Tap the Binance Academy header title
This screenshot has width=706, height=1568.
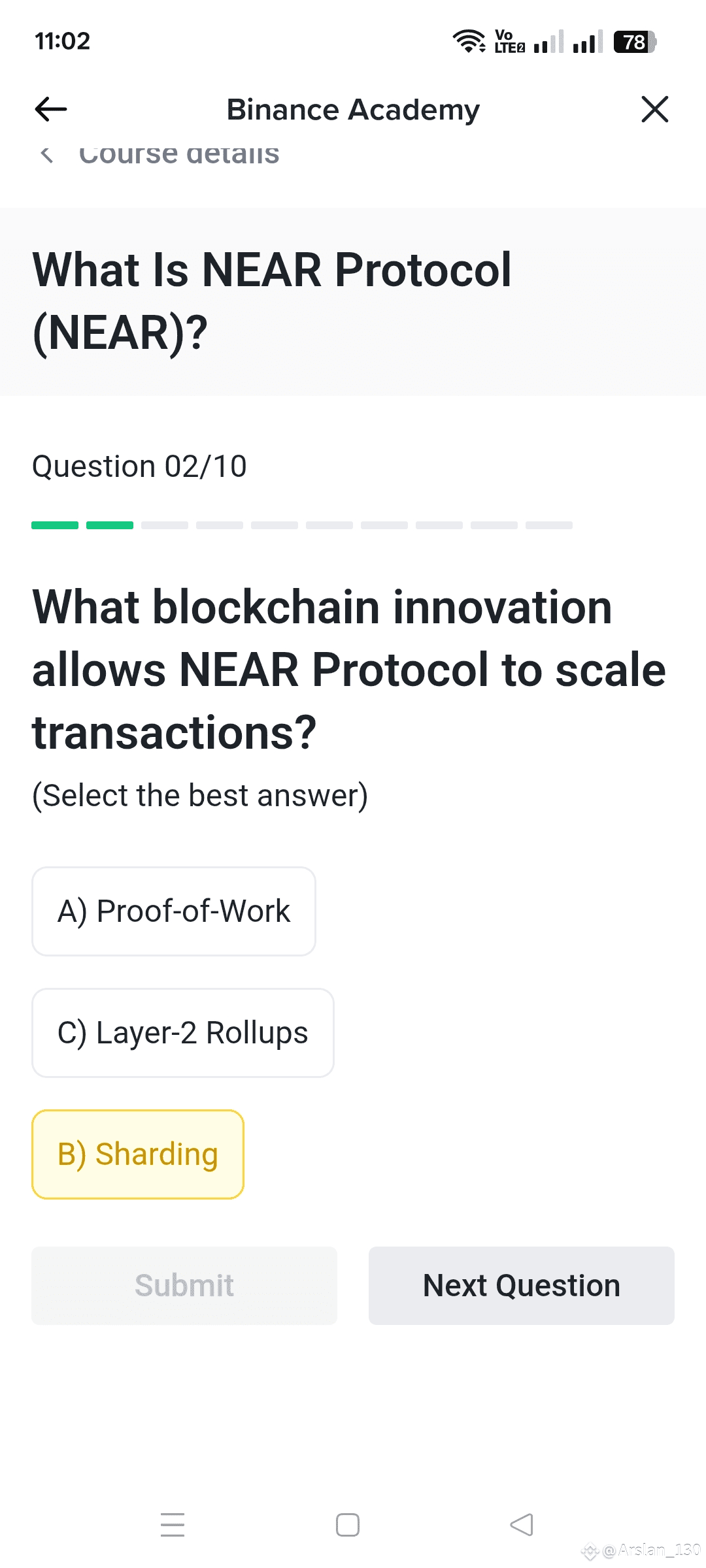point(353,110)
